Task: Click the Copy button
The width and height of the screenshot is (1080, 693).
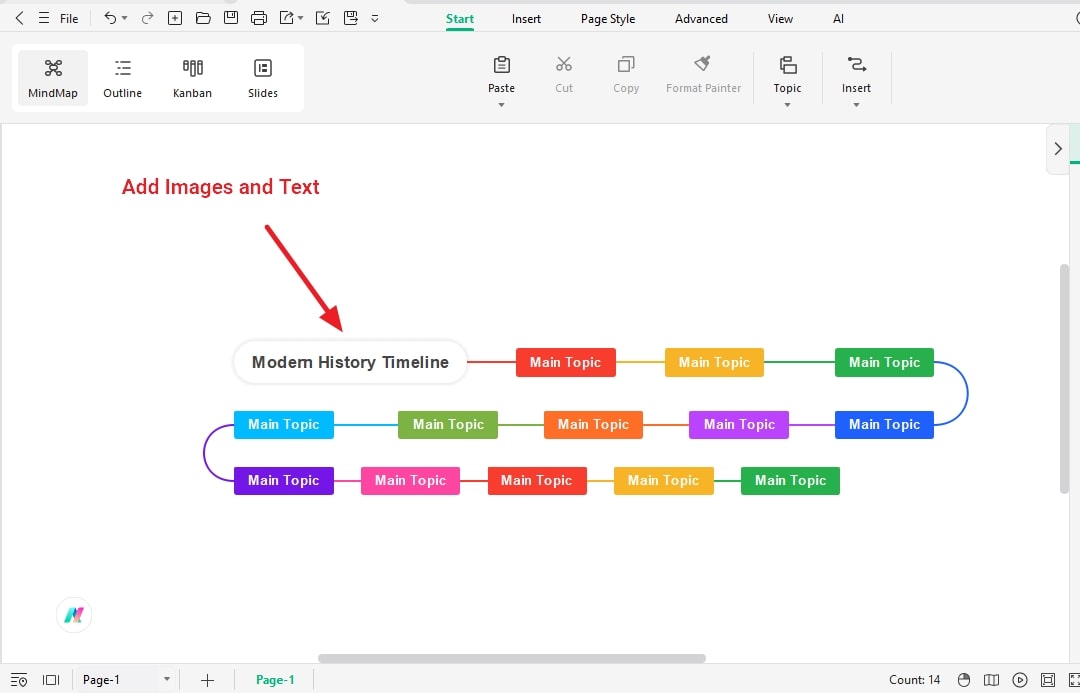Action: (625, 74)
